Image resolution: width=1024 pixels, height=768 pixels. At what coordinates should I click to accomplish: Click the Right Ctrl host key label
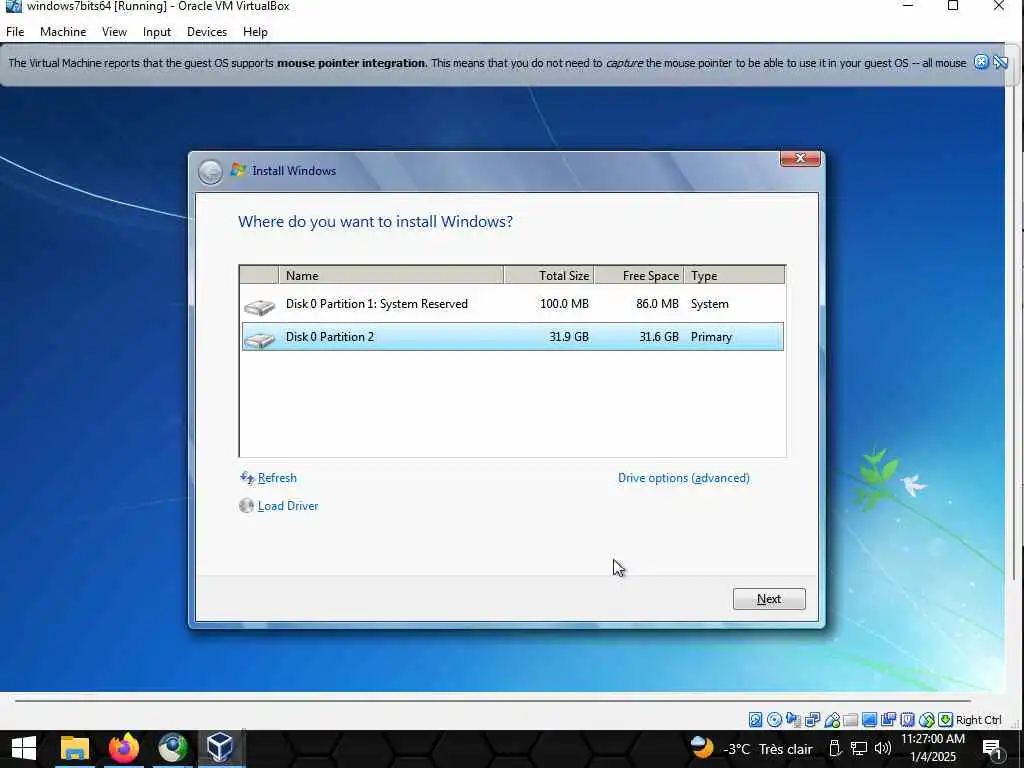(978, 720)
